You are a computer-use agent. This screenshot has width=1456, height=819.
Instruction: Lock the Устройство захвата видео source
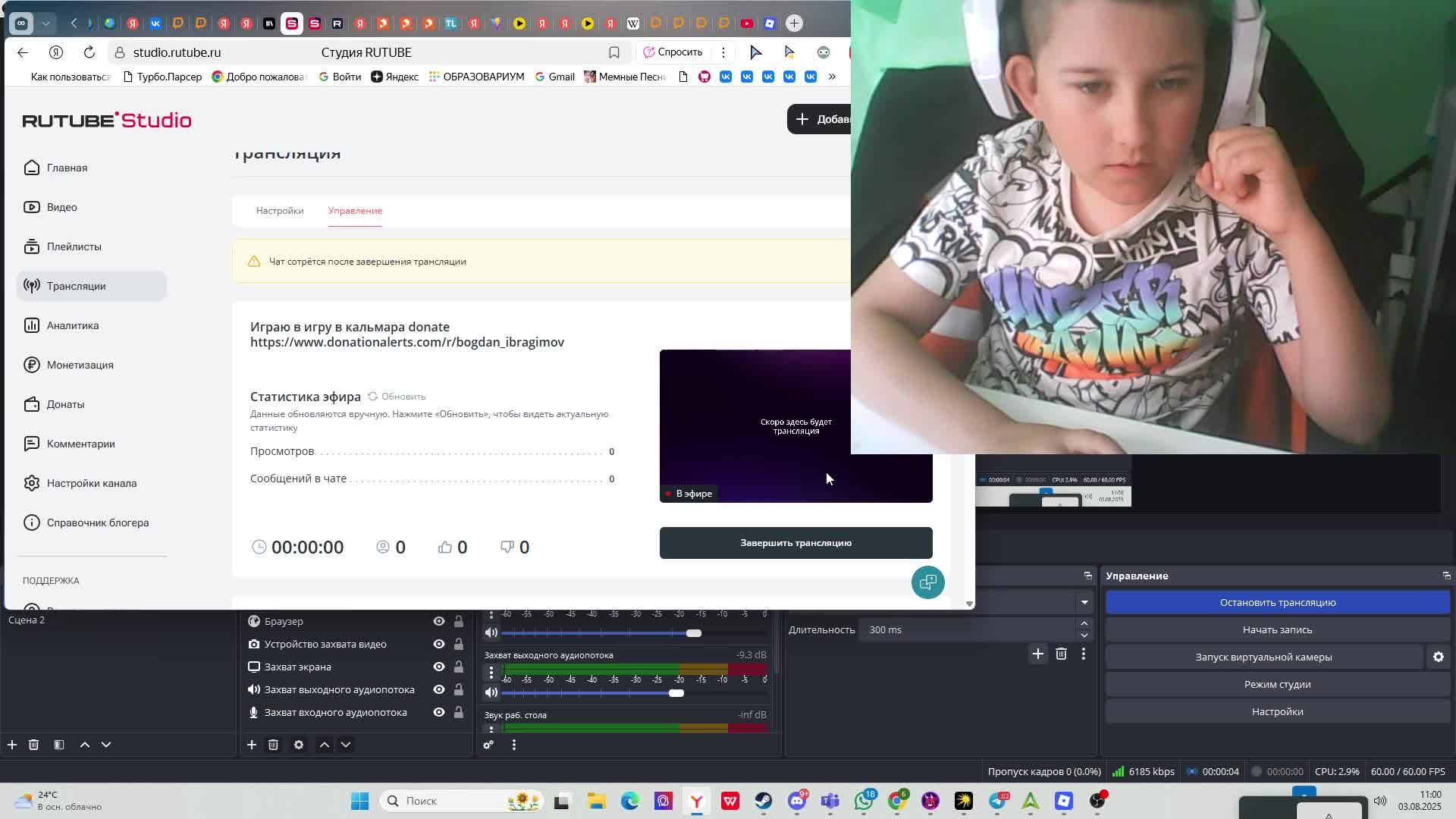click(459, 644)
